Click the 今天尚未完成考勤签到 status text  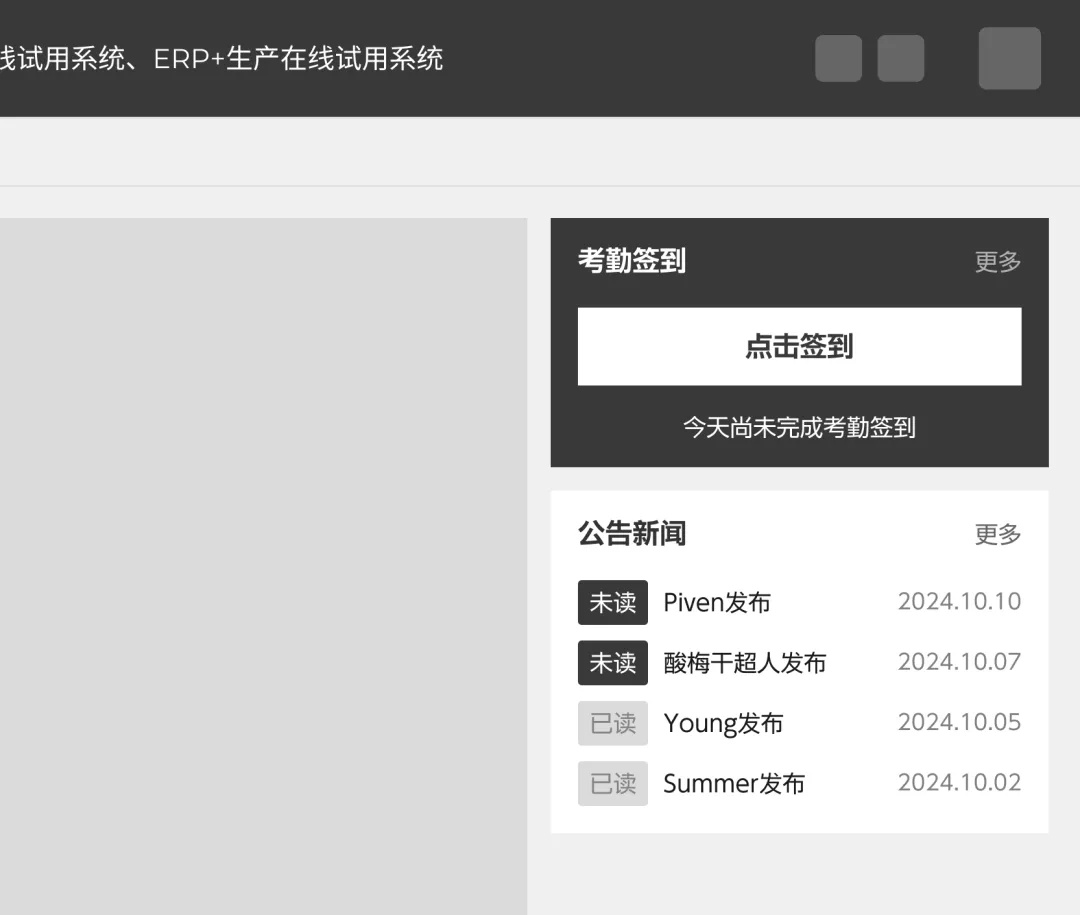tap(799, 427)
